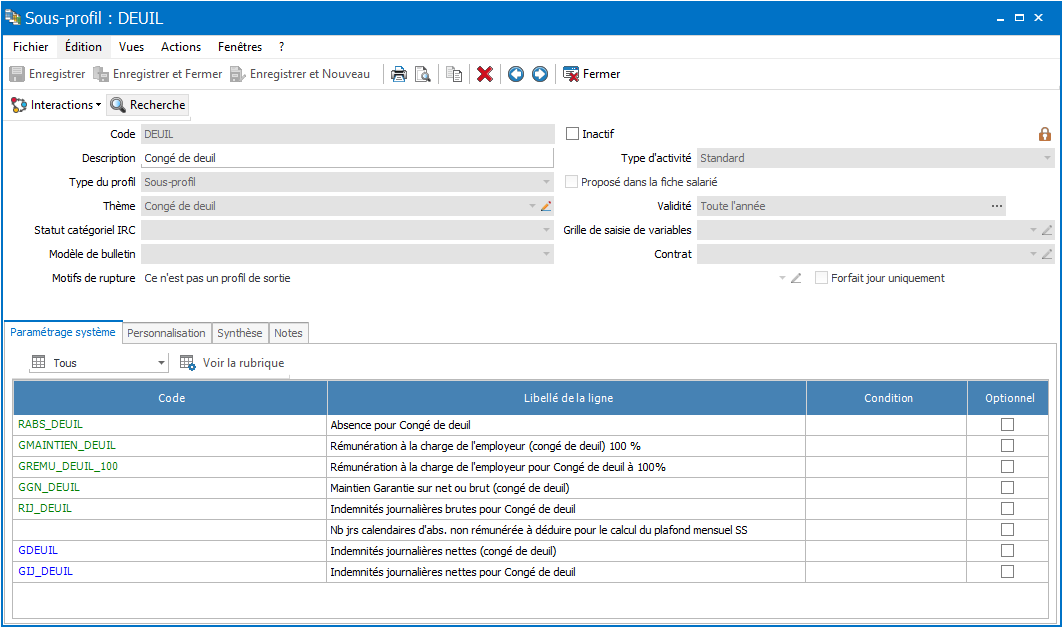Switch to Notes tab
Screen dimensions: 1063x628
(288, 333)
